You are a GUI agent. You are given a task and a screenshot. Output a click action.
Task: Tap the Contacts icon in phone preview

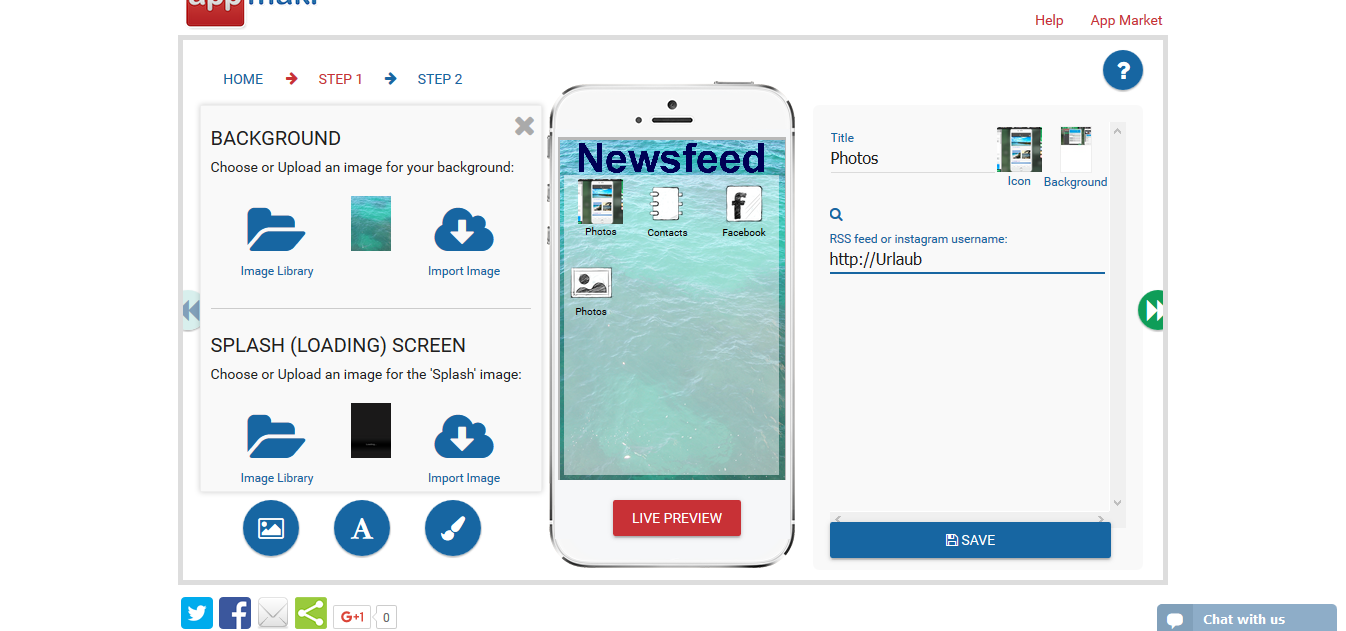(667, 206)
